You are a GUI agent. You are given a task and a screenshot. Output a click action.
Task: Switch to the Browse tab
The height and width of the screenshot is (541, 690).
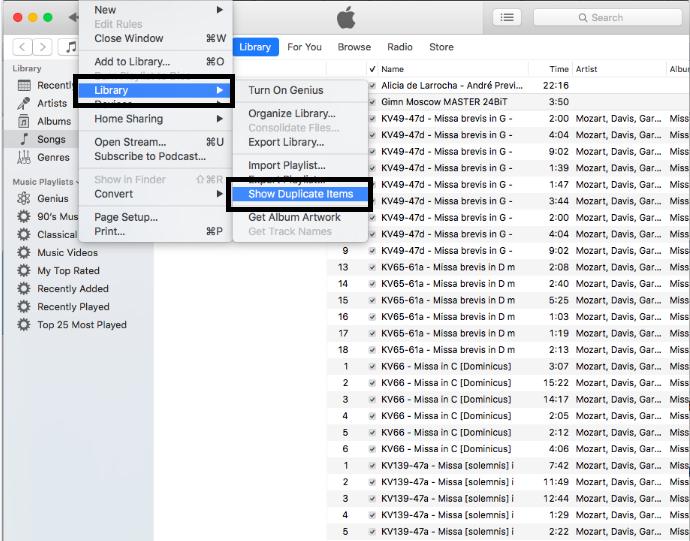354,47
